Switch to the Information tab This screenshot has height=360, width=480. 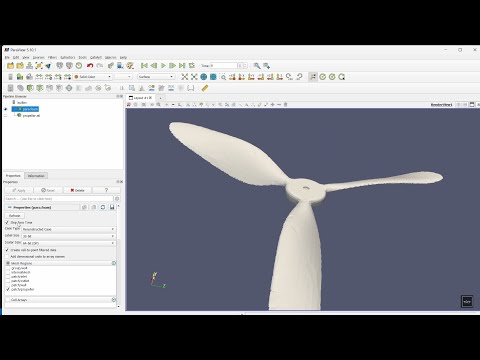(x=36, y=176)
